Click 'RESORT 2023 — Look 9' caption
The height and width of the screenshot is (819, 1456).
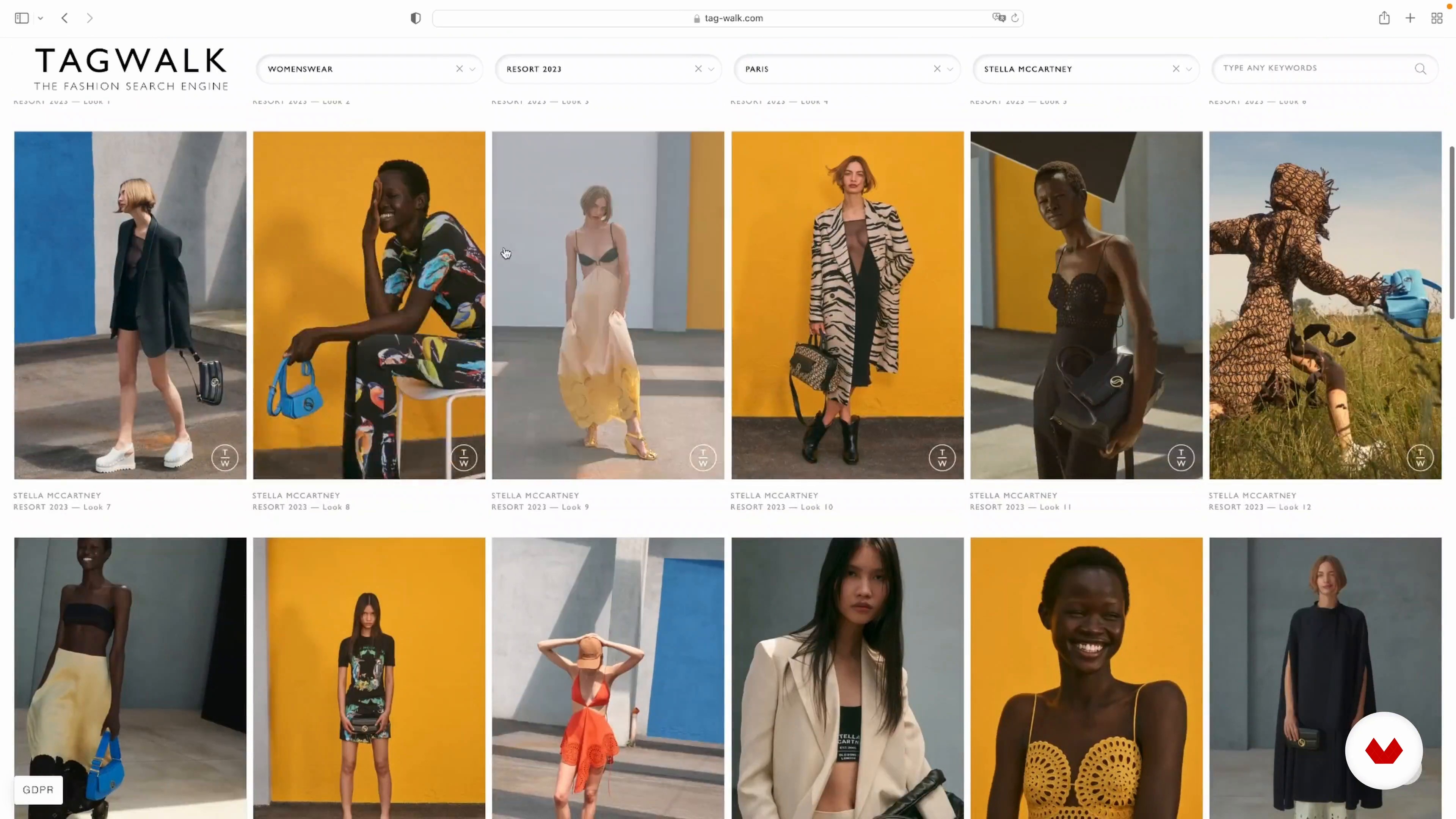tap(540, 508)
